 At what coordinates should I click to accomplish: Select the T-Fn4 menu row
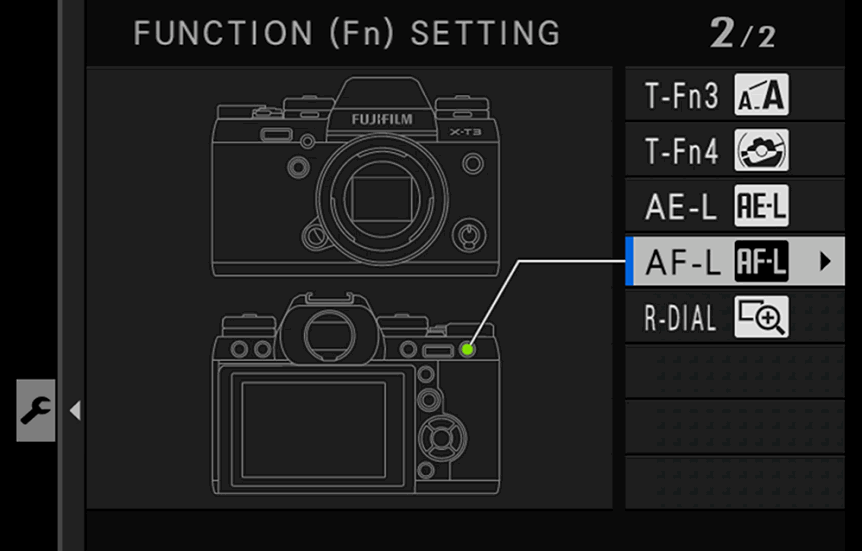click(735, 150)
